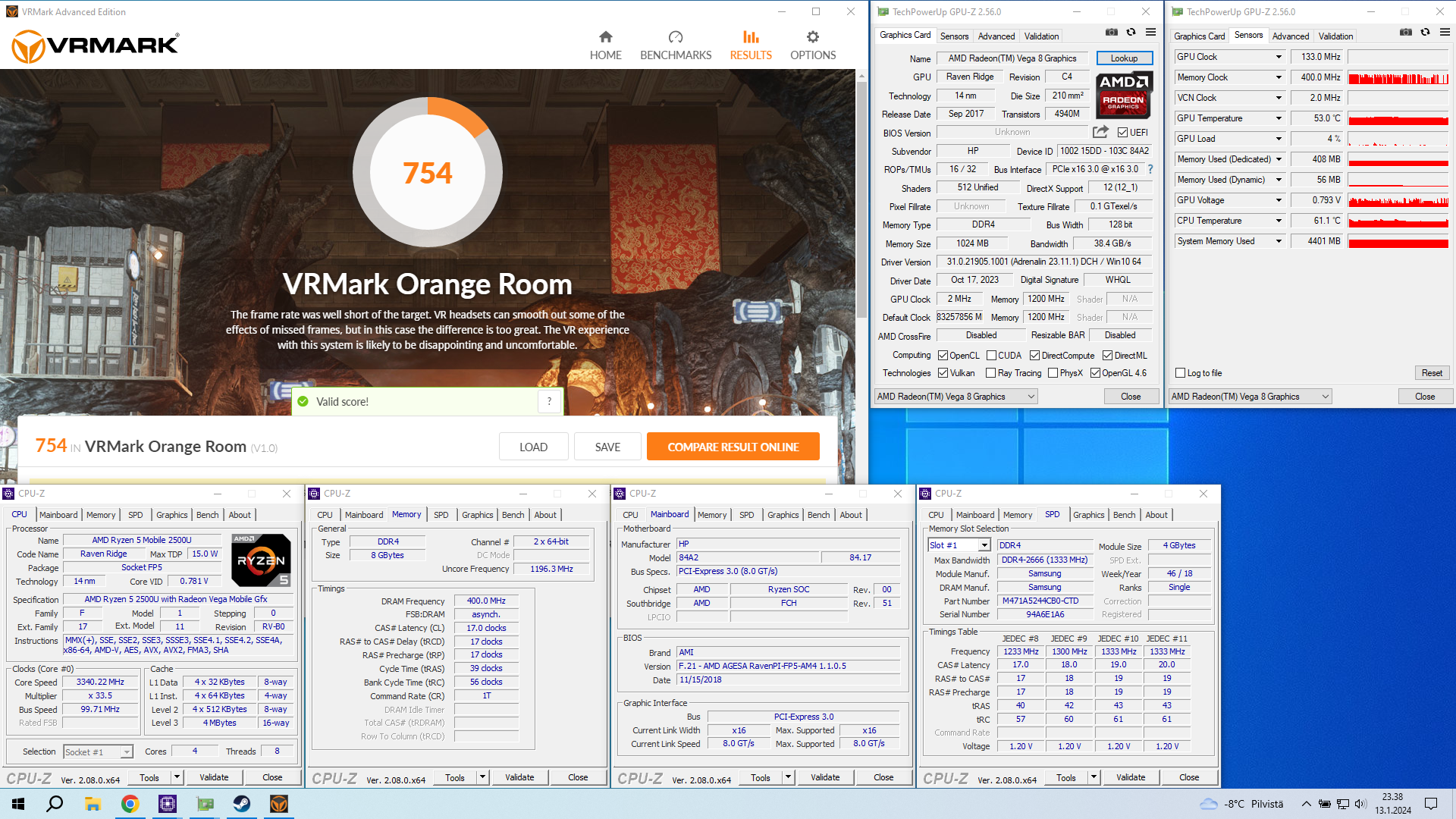The width and height of the screenshot is (1456, 819).
Task: Click Memory Clock sensor graph
Action: point(1398,77)
